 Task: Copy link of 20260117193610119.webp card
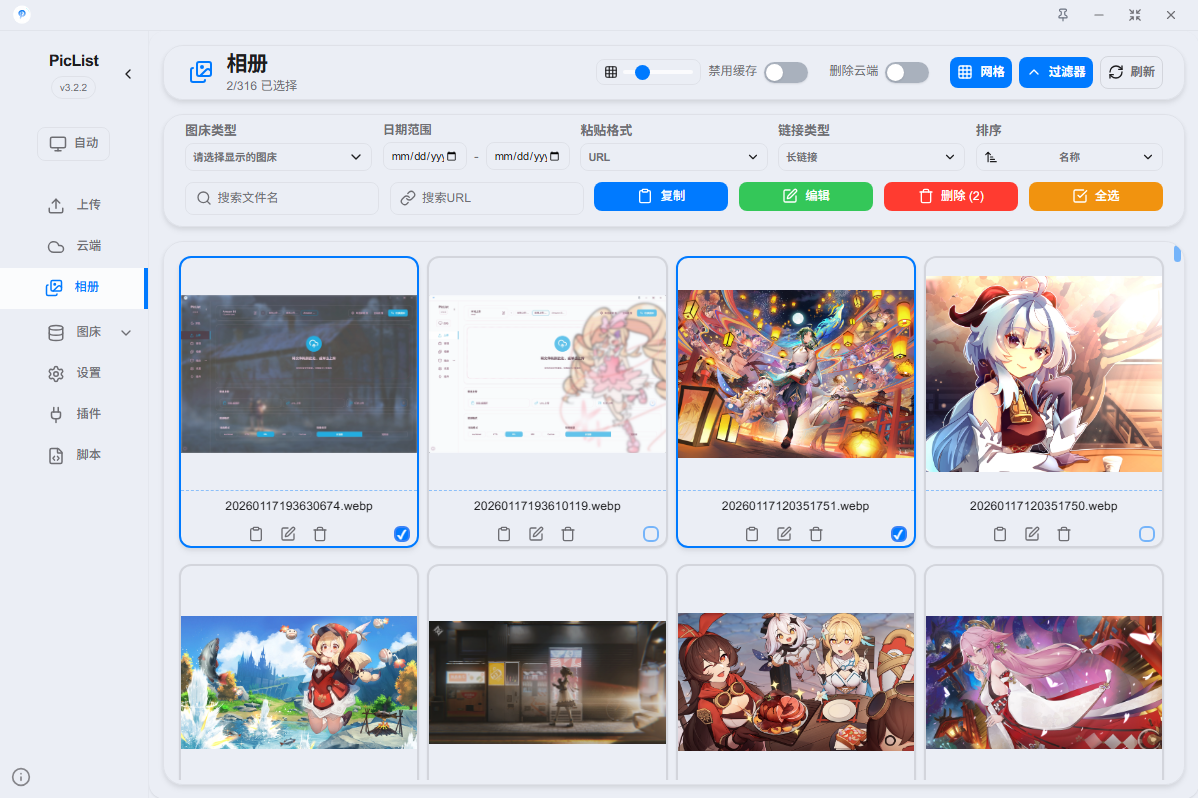pyautogui.click(x=504, y=534)
